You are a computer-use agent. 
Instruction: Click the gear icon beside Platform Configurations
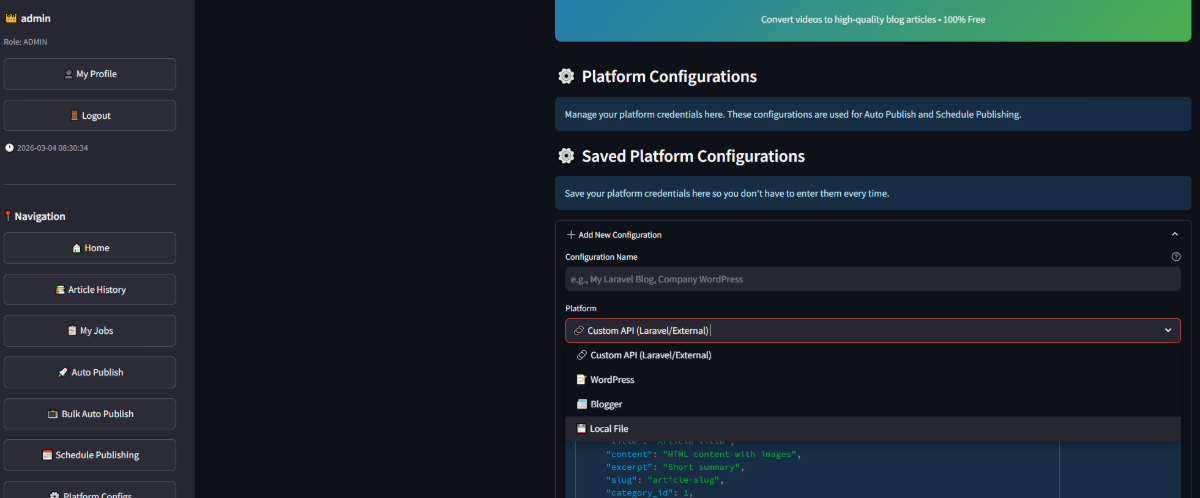point(566,77)
